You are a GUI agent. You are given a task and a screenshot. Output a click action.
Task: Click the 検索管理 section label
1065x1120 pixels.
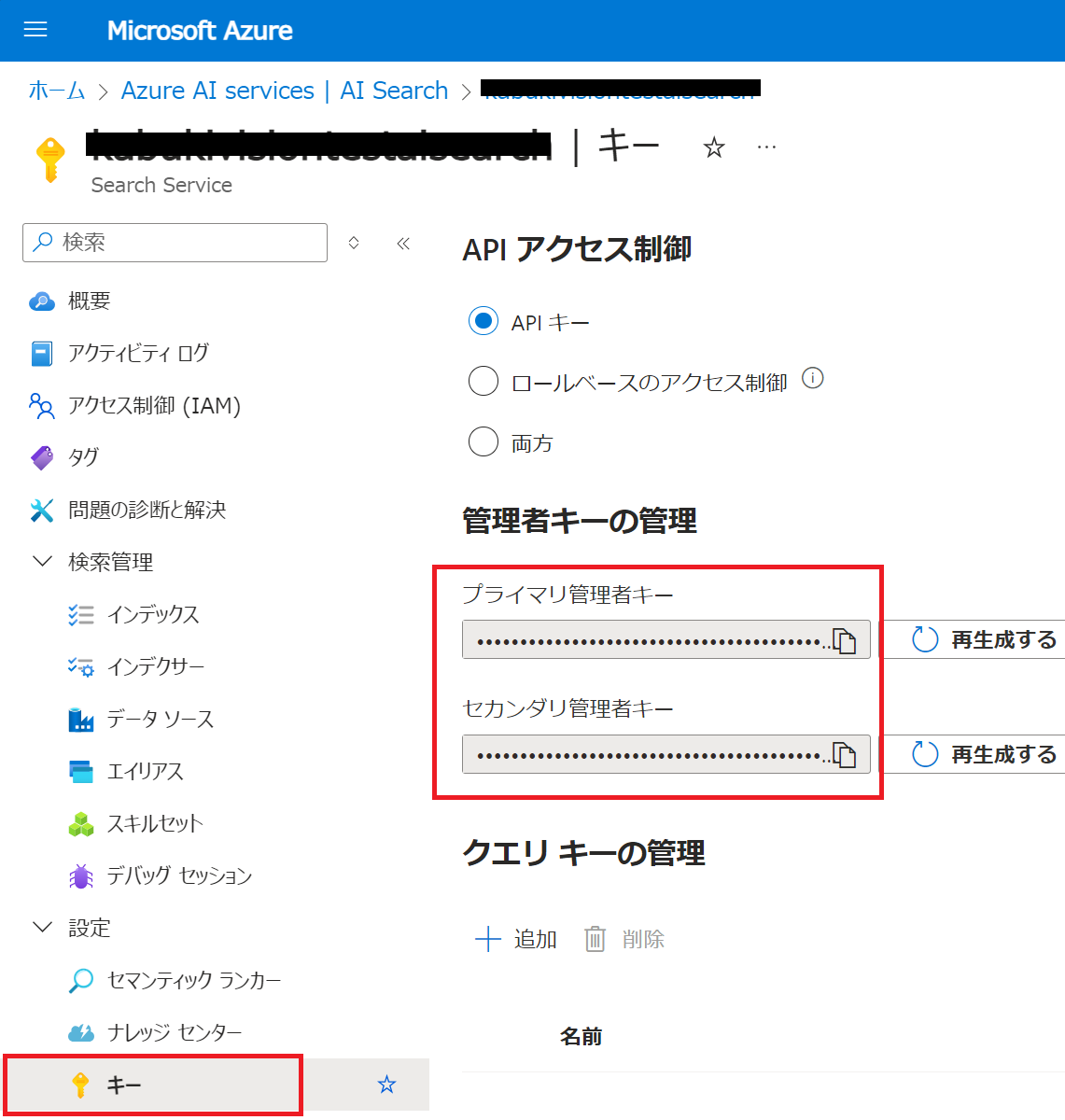point(110,562)
